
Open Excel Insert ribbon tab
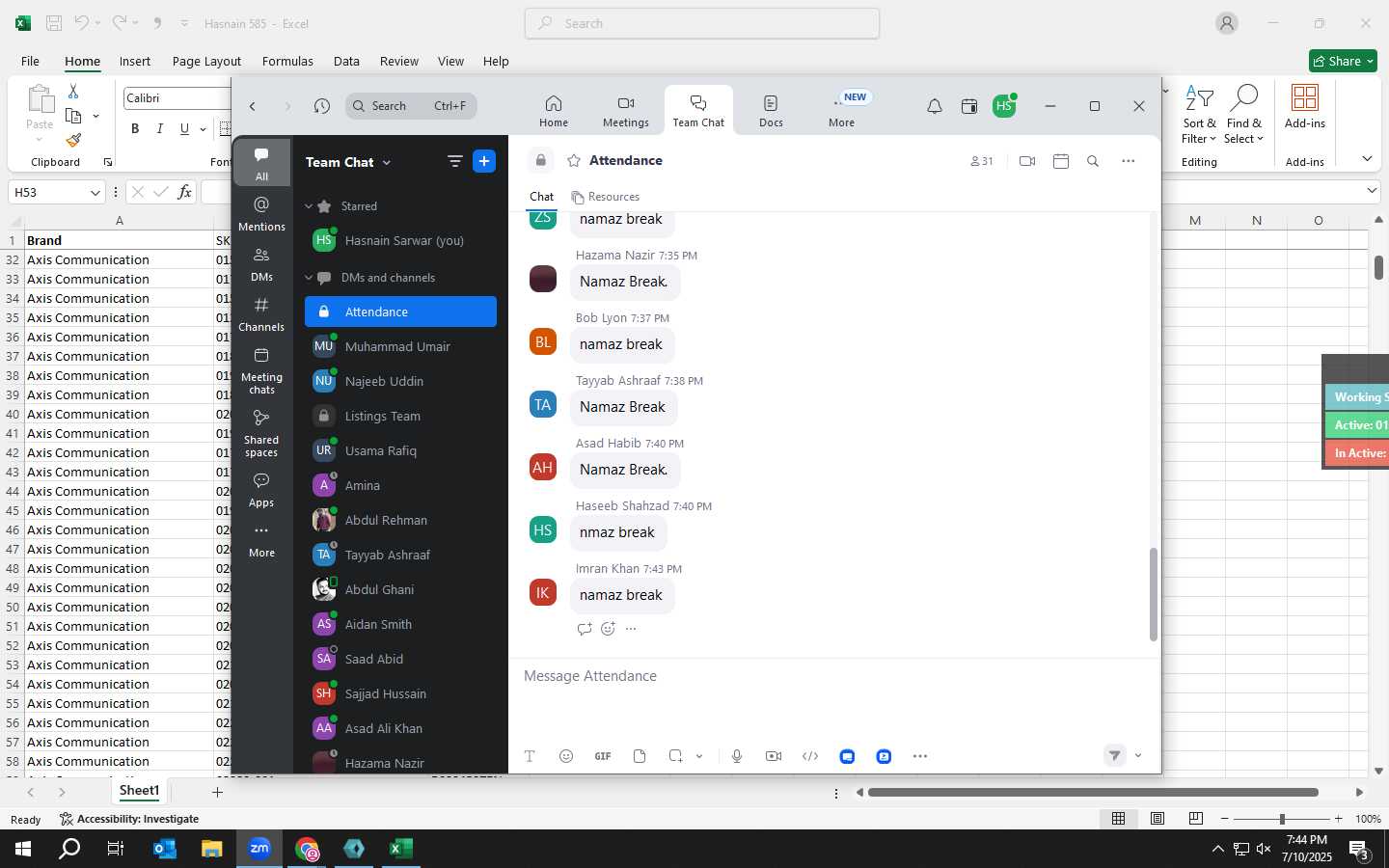135,61
